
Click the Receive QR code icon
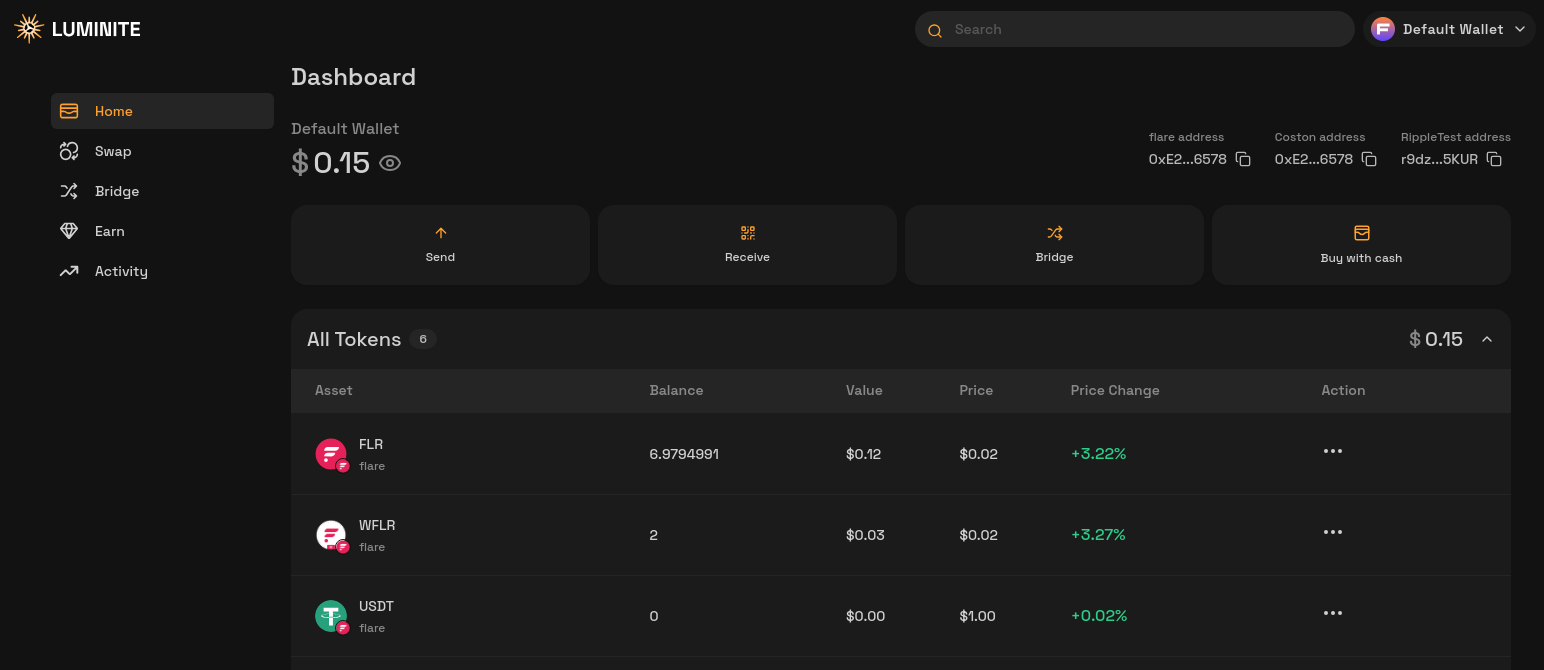[747, 233]
